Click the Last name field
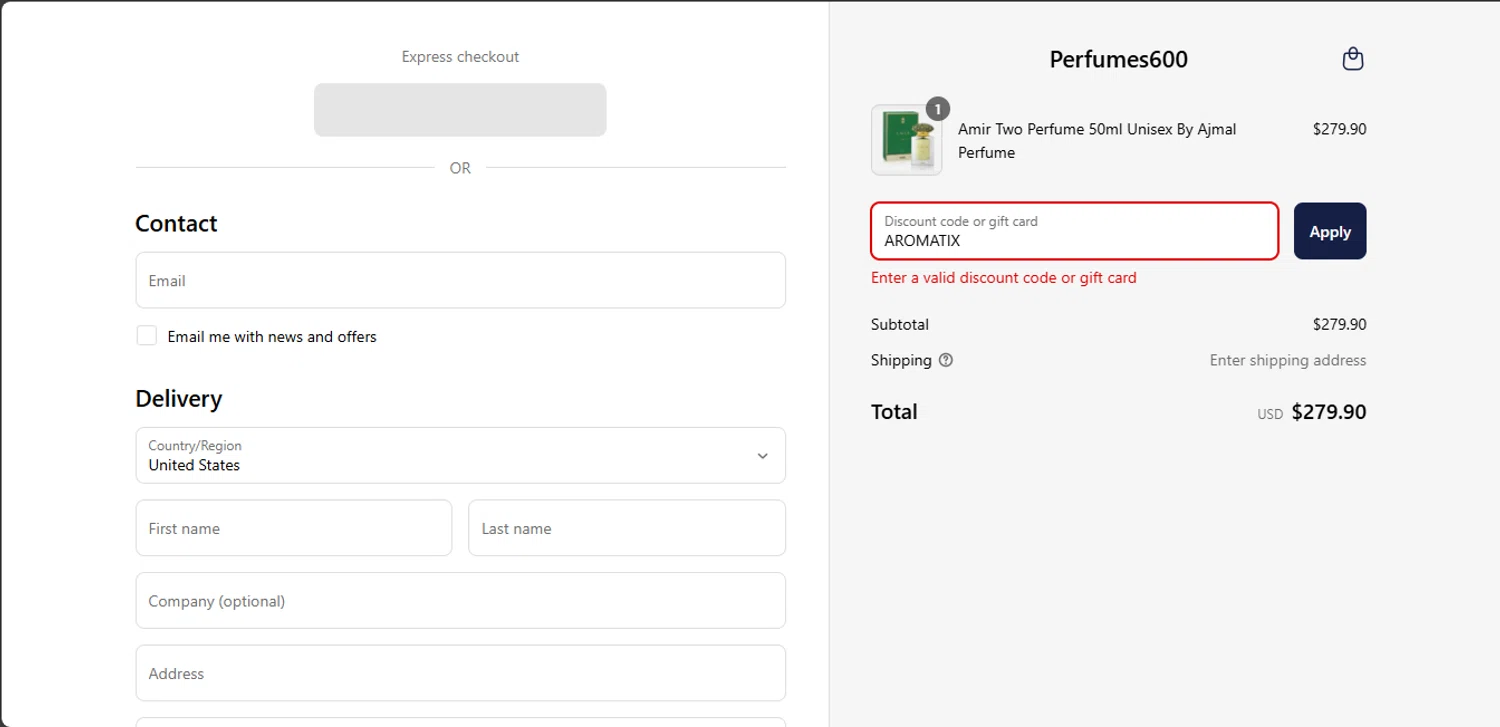This screenshot has height=727, width=1500. click(x=627, y=528)
